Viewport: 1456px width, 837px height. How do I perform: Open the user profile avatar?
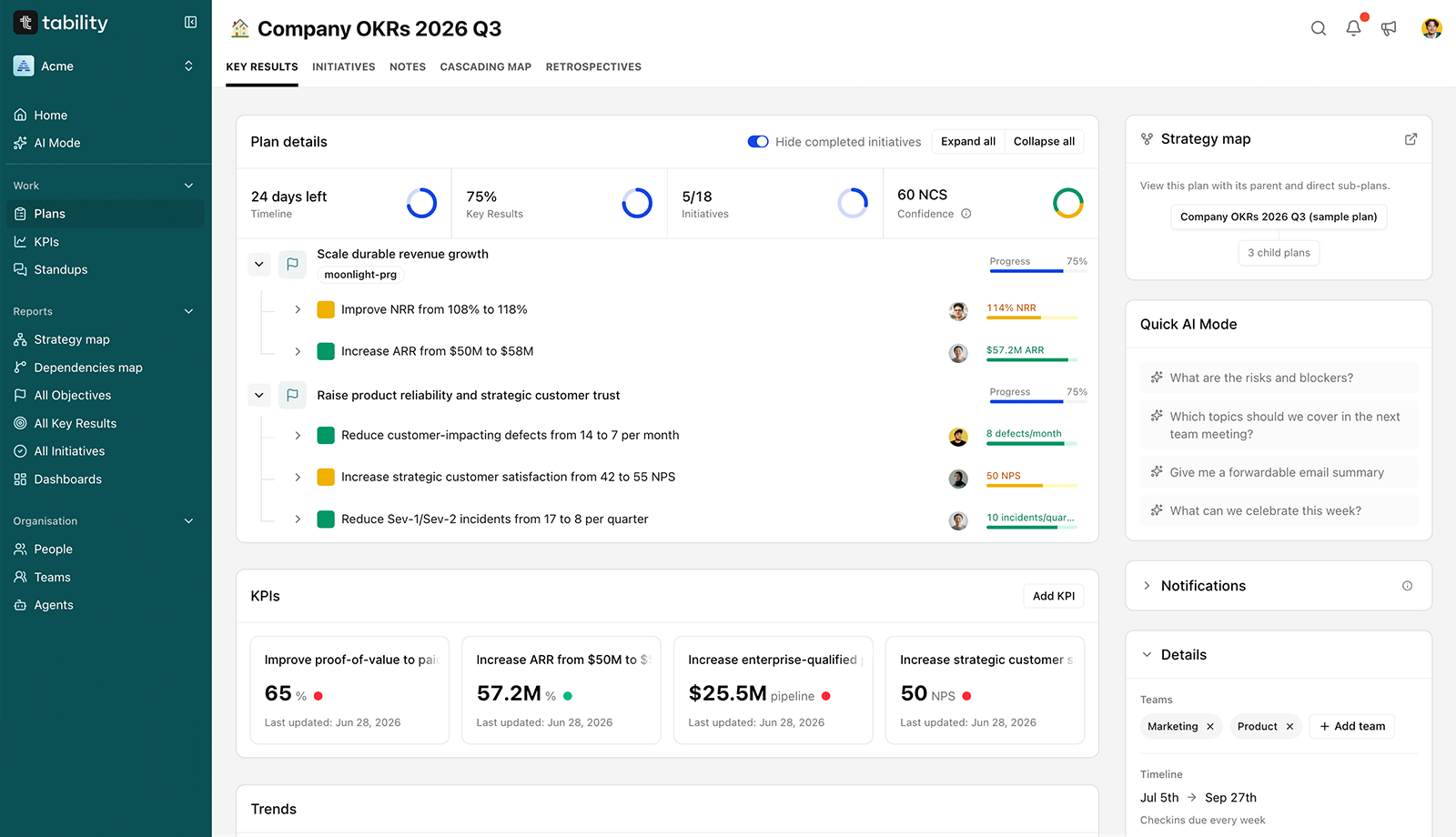[x=1431, y=28]
